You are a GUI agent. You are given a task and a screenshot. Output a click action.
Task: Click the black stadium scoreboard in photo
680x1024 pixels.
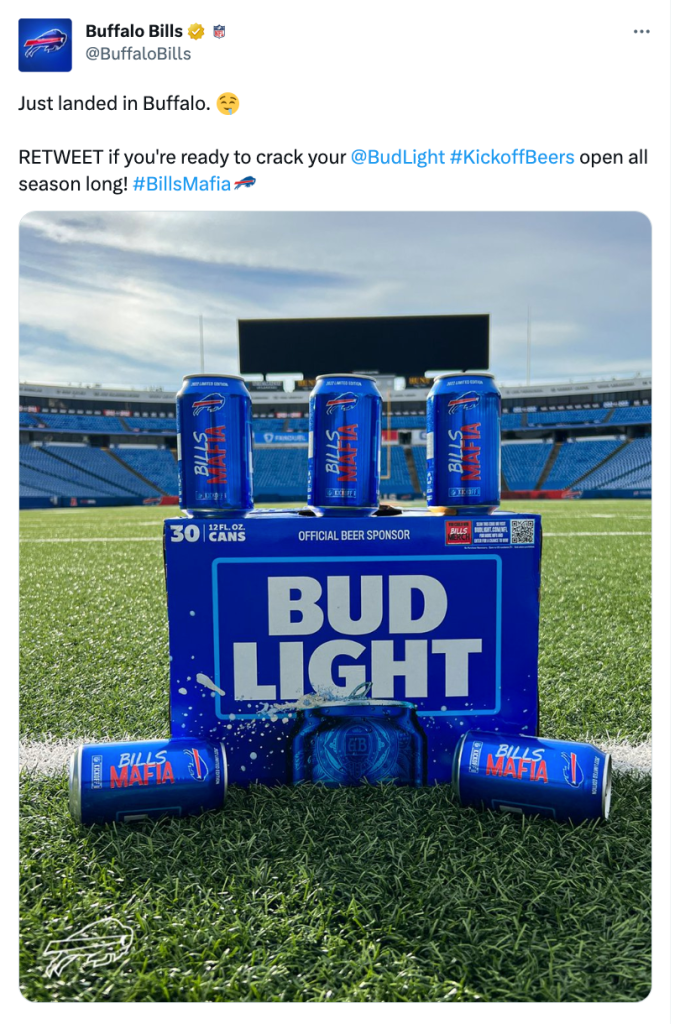363,344
